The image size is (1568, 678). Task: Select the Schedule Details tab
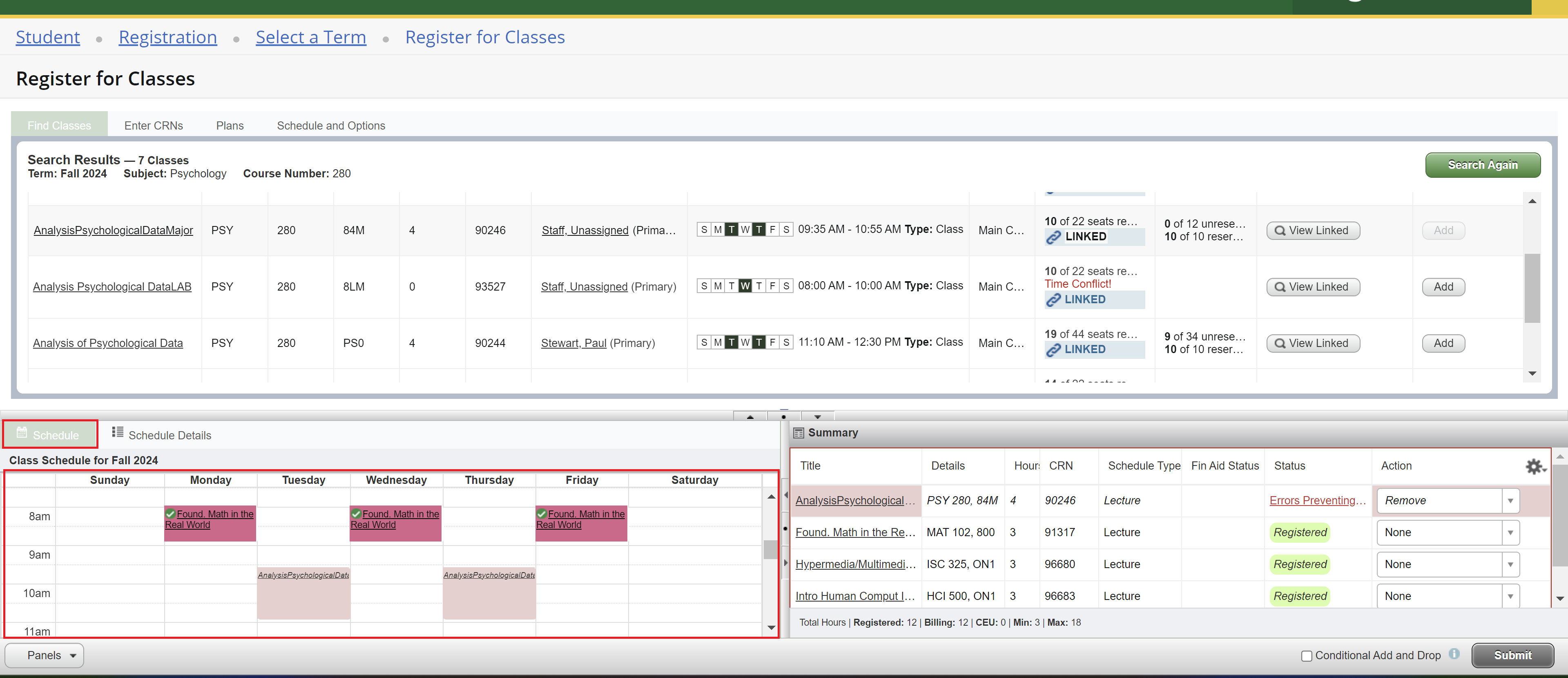tap(162, 435)
